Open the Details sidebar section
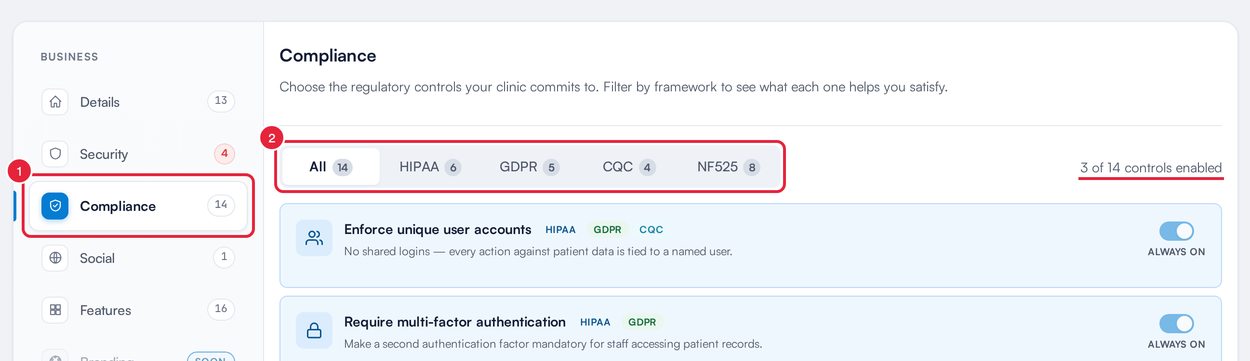This screenshot has width=1250, height=361. 138,102
